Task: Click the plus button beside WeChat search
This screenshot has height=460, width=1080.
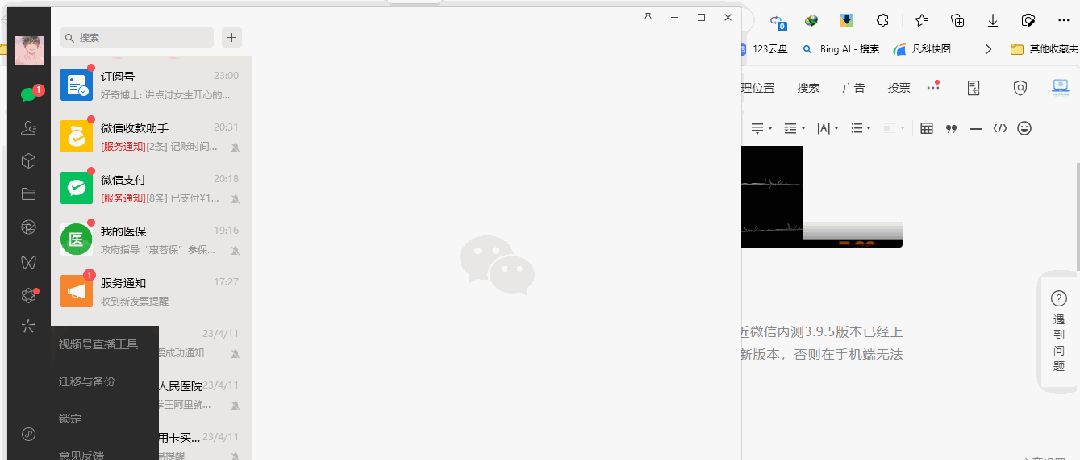Action: click(x=231, y=37)
